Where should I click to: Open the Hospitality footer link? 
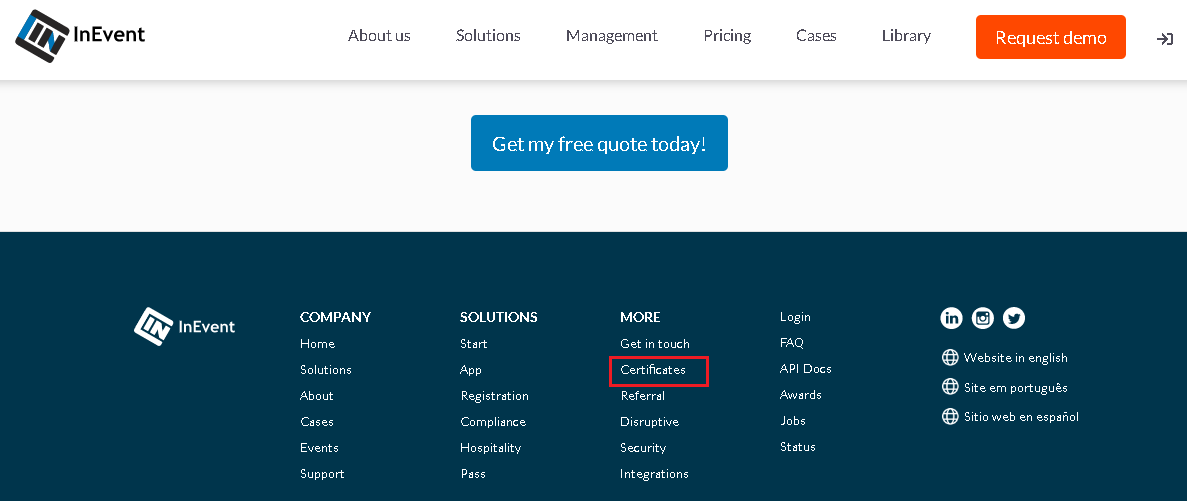tap(491, 447)
